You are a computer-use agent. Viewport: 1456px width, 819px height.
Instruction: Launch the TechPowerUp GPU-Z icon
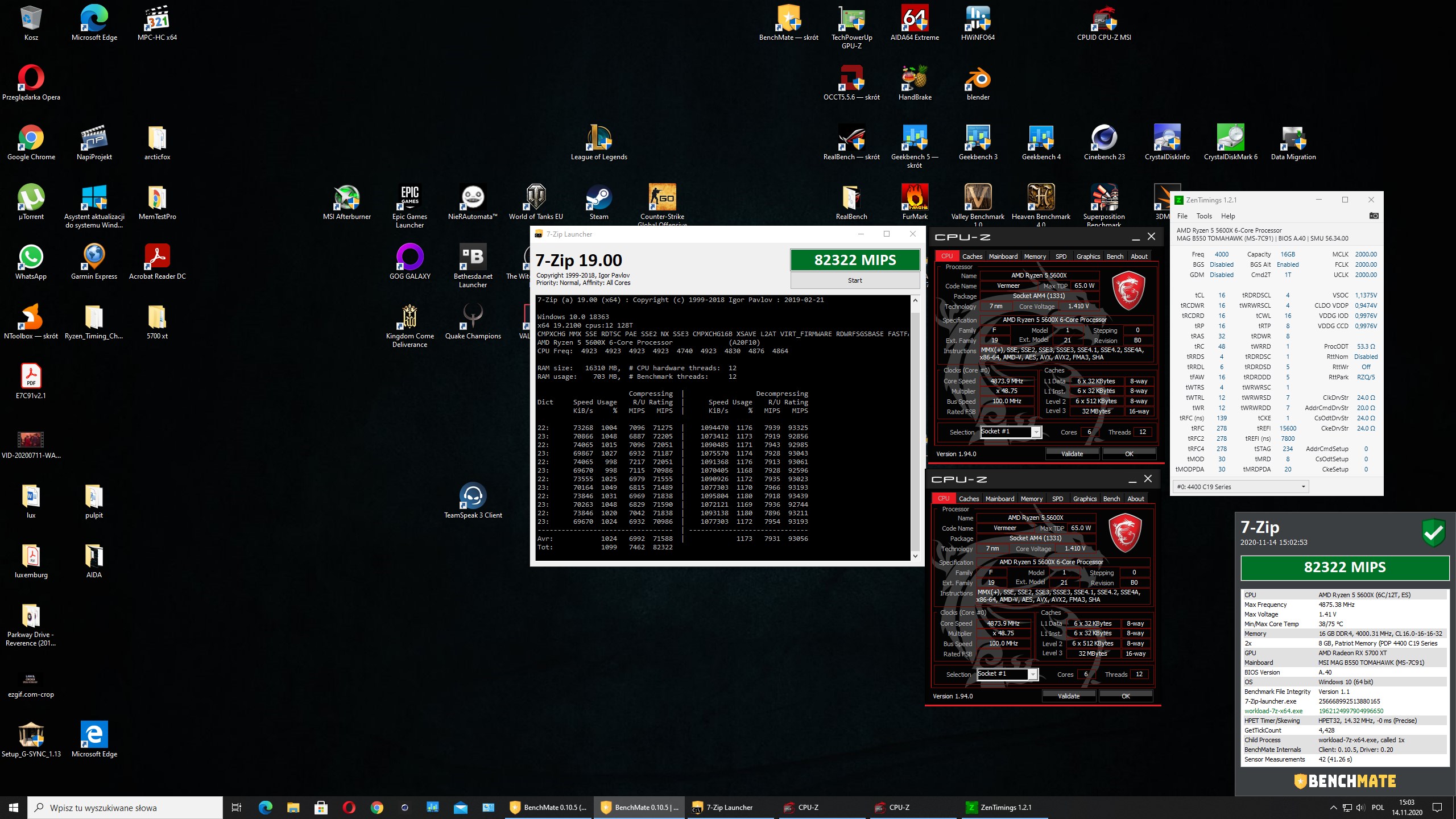(x=851, y=26)
